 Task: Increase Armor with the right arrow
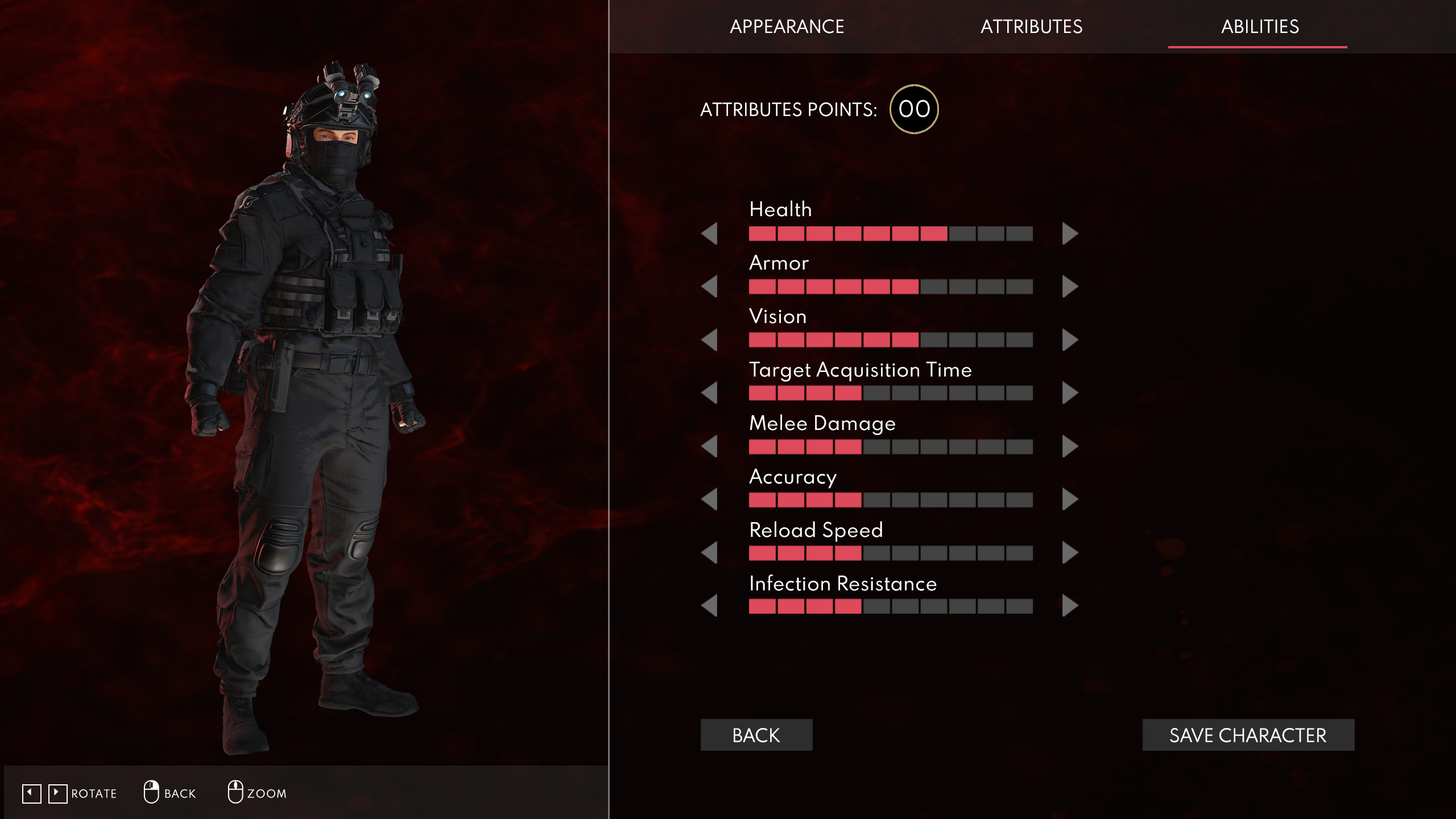click(1070, 287)
